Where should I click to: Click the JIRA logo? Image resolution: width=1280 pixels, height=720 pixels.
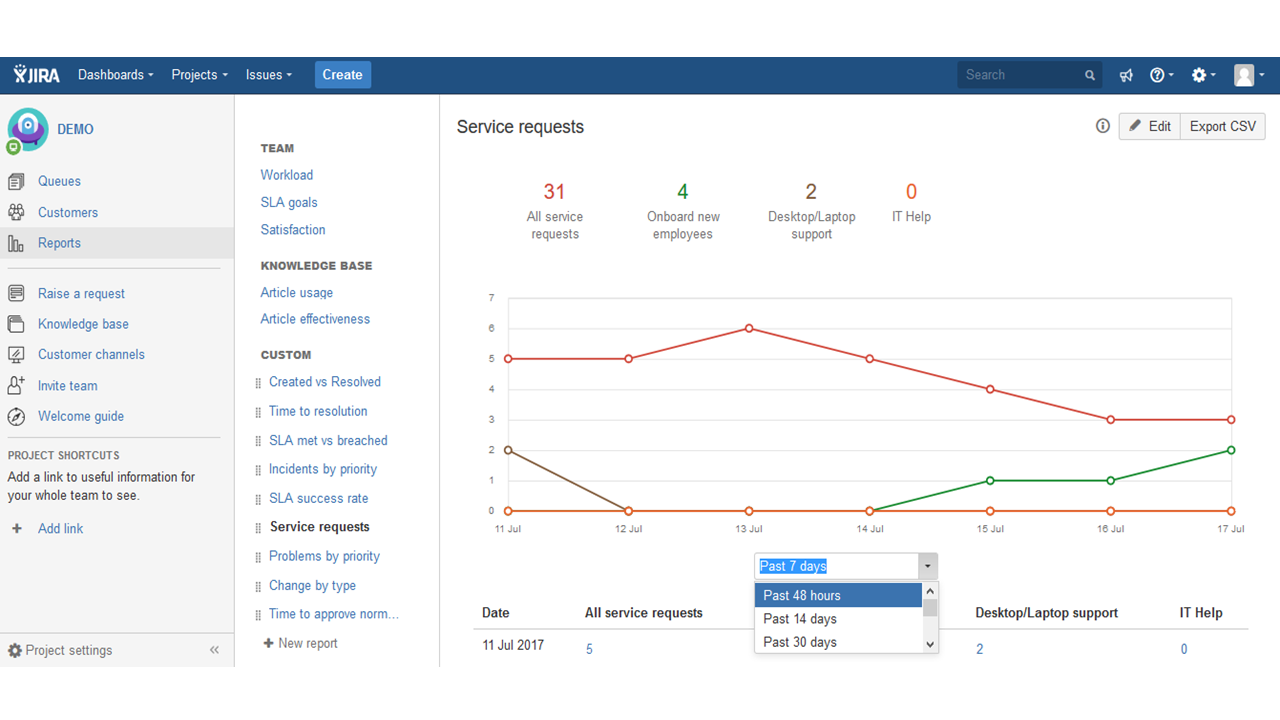coord(36,75)
